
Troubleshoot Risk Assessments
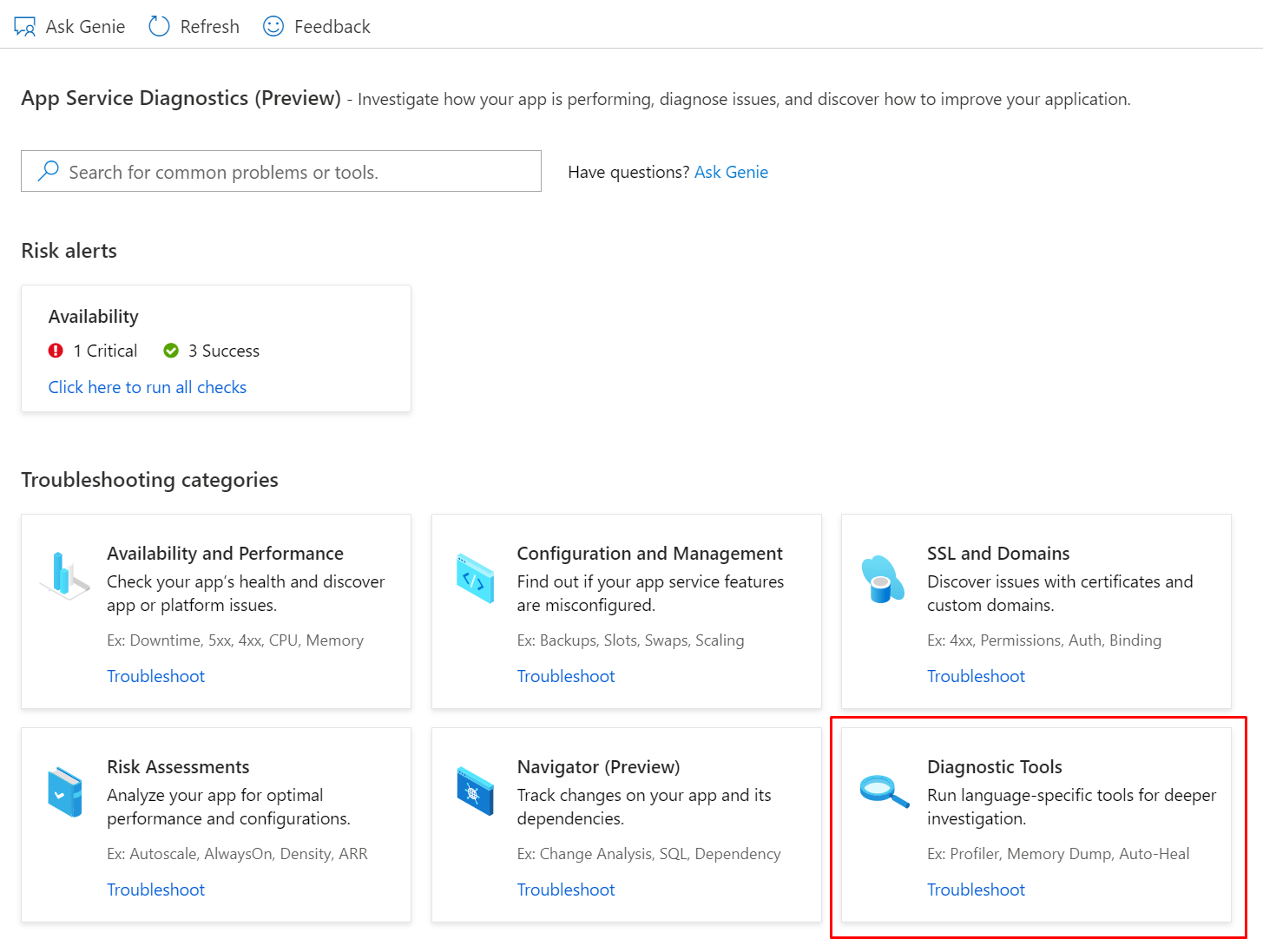pos(156,890)
